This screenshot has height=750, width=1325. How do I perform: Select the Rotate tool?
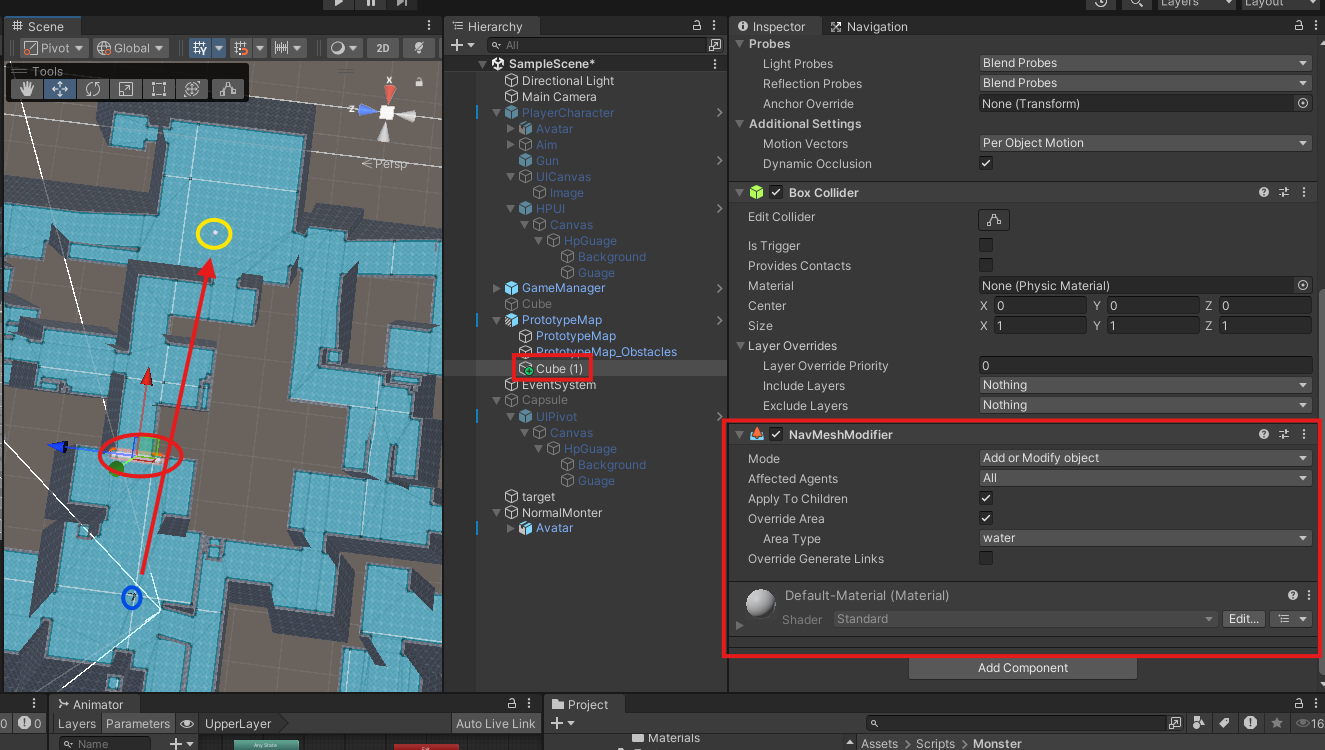(93, 89)
